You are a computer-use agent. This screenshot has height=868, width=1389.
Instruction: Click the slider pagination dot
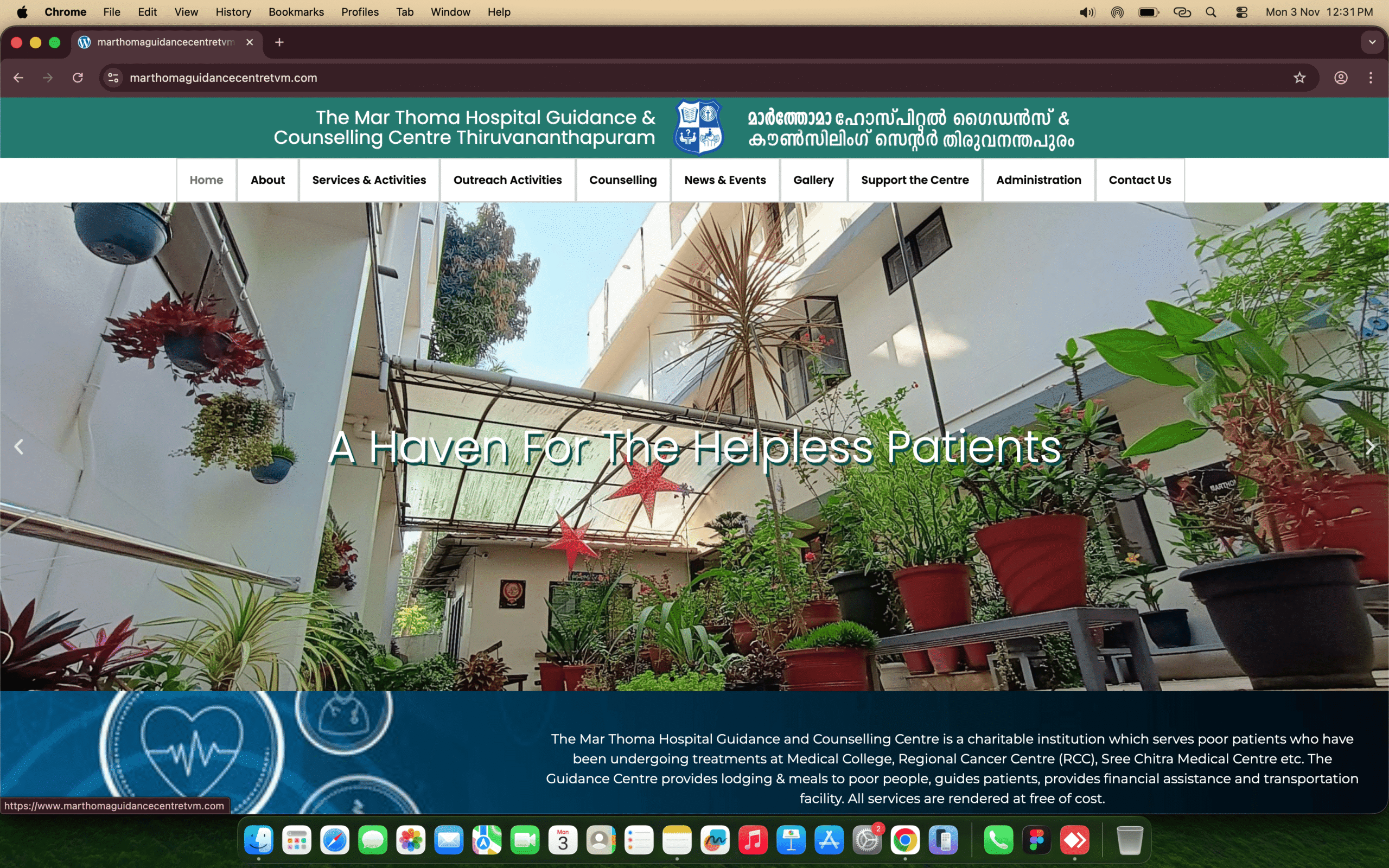(672, 679)
